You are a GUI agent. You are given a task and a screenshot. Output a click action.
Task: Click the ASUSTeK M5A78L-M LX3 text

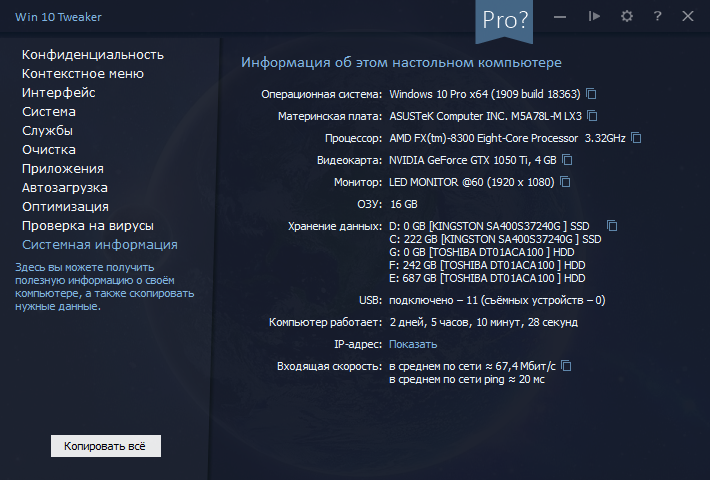(485, 116)
